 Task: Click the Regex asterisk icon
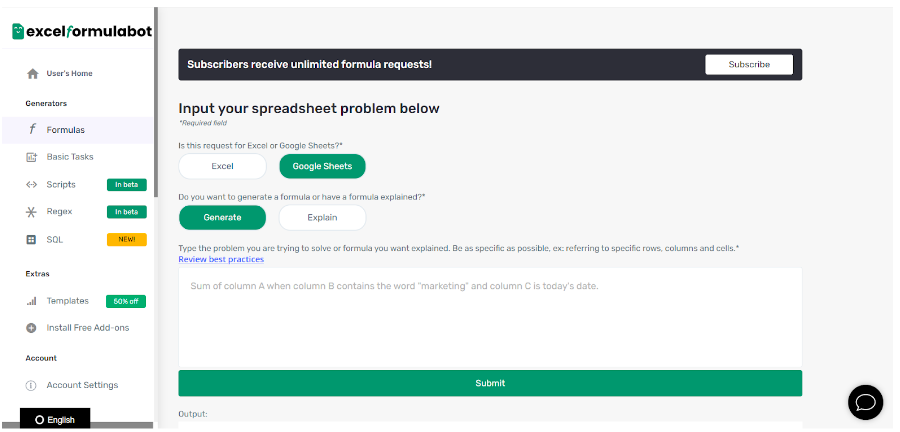[32, 212]
